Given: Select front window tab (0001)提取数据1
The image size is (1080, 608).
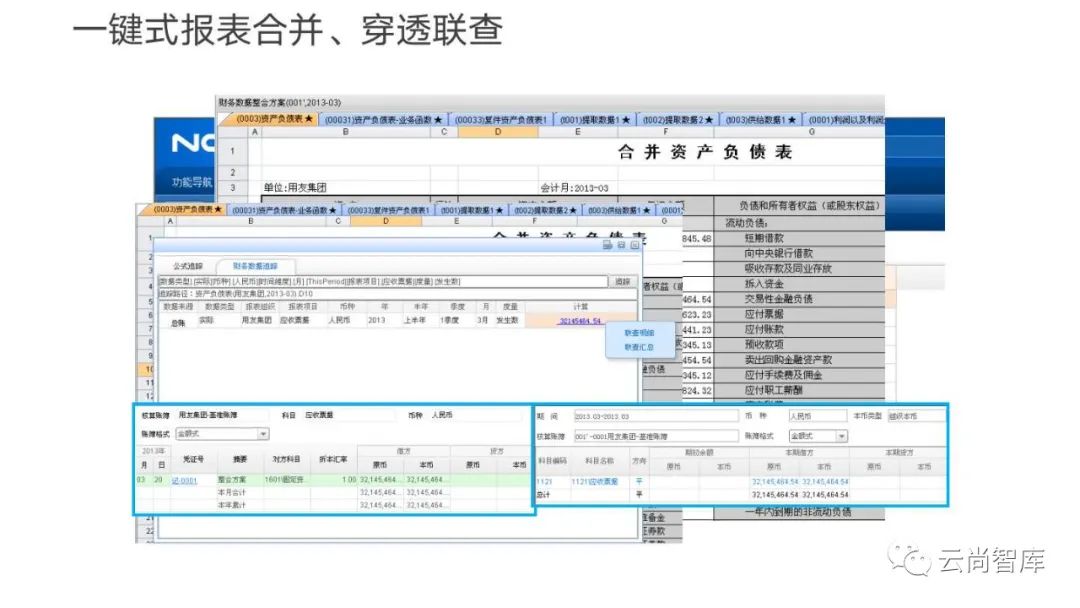Looking at the screenshot, I should click(472, 210).
